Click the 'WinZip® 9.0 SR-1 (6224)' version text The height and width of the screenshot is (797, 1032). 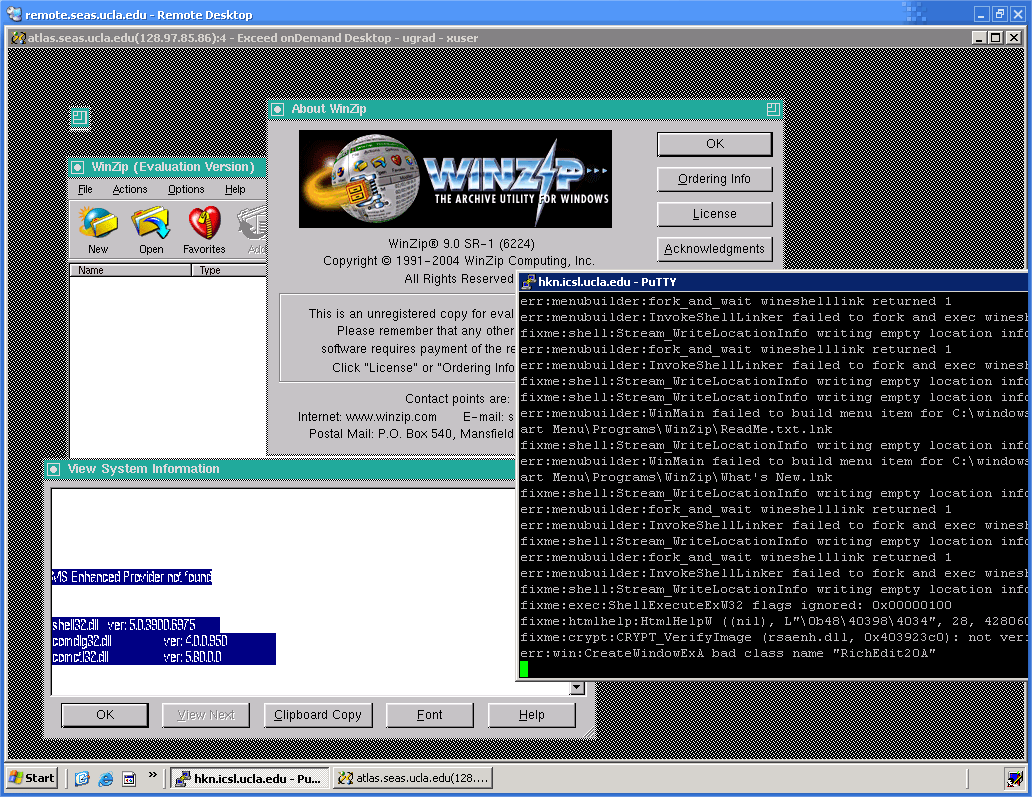tap(461, 244)
